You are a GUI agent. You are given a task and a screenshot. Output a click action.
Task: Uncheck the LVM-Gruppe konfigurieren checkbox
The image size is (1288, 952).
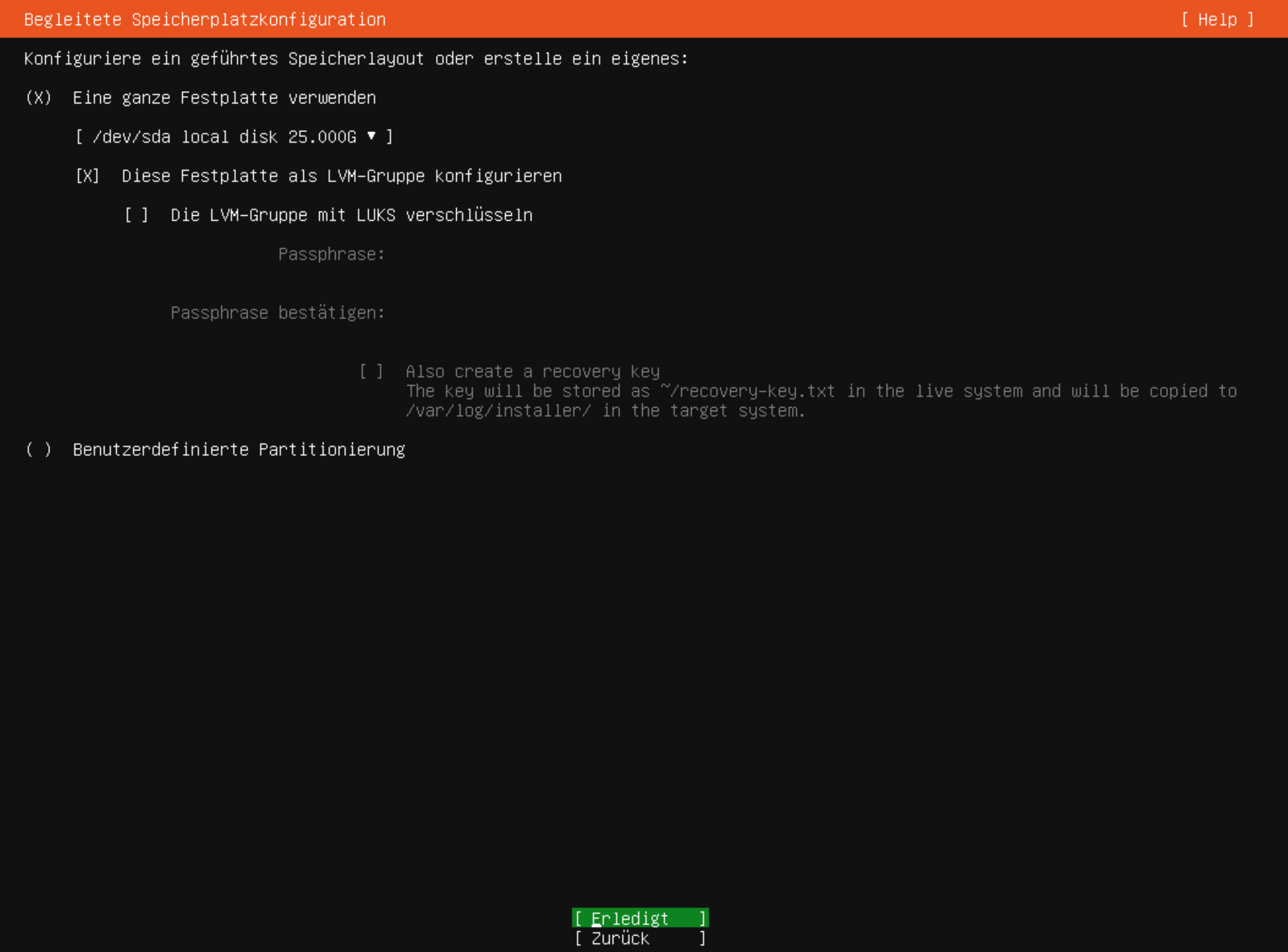pos(87,176)
